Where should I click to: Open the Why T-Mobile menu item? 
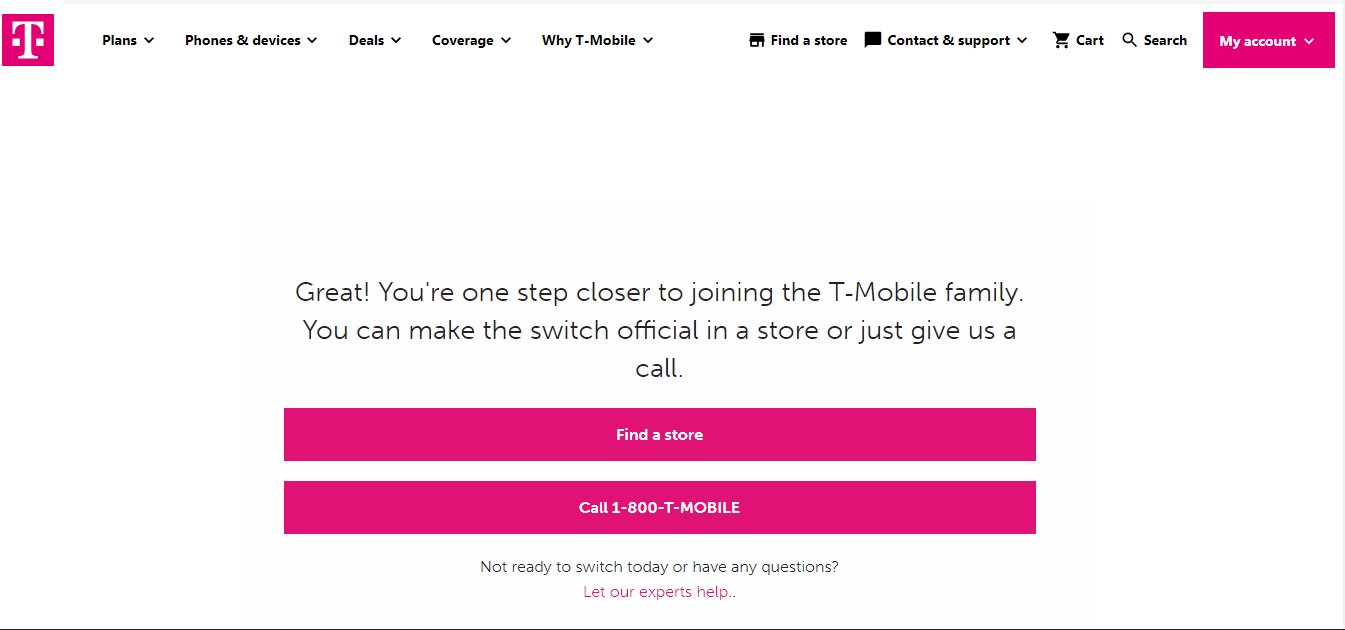[589, 40]
